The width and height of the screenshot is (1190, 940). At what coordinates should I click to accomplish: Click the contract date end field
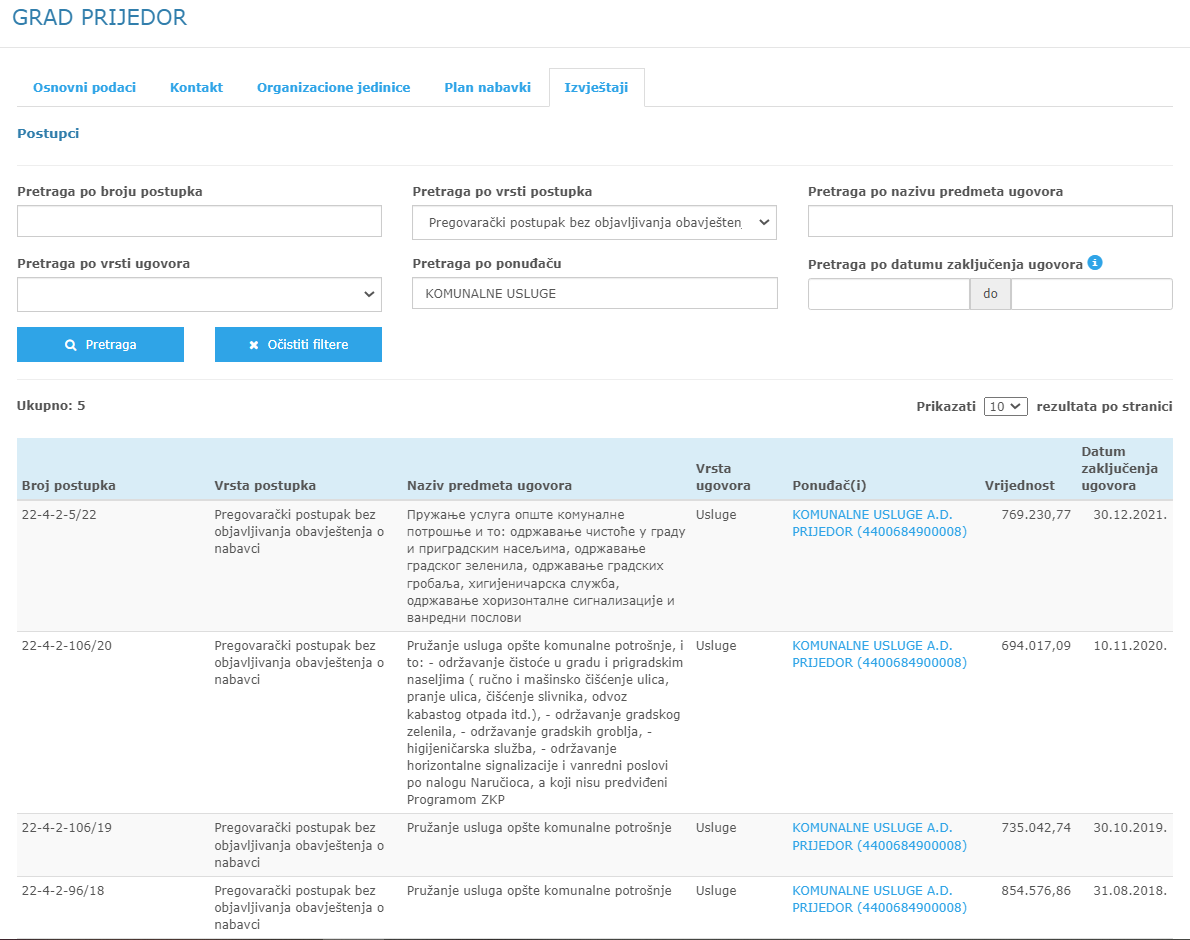(x=1091, y=294)
